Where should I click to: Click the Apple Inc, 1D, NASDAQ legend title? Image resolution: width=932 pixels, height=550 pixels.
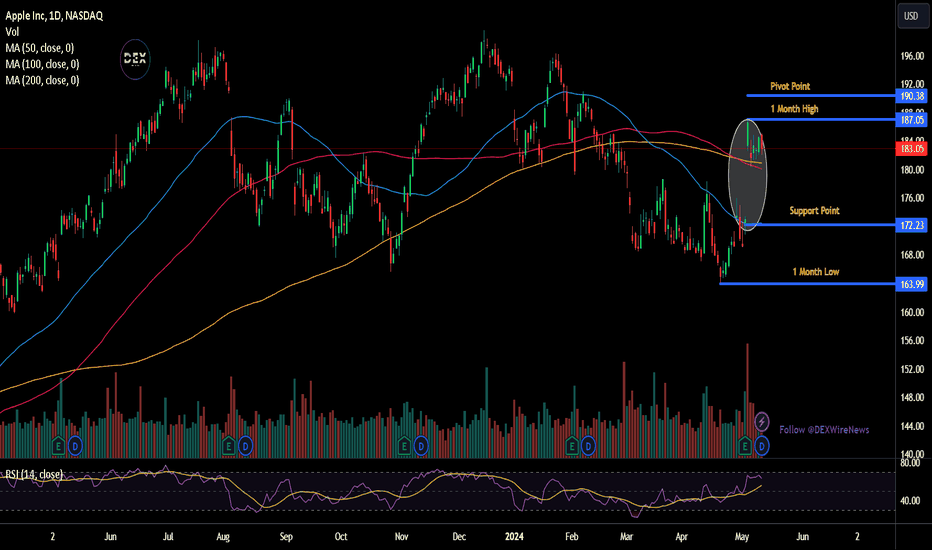point(54,16)
